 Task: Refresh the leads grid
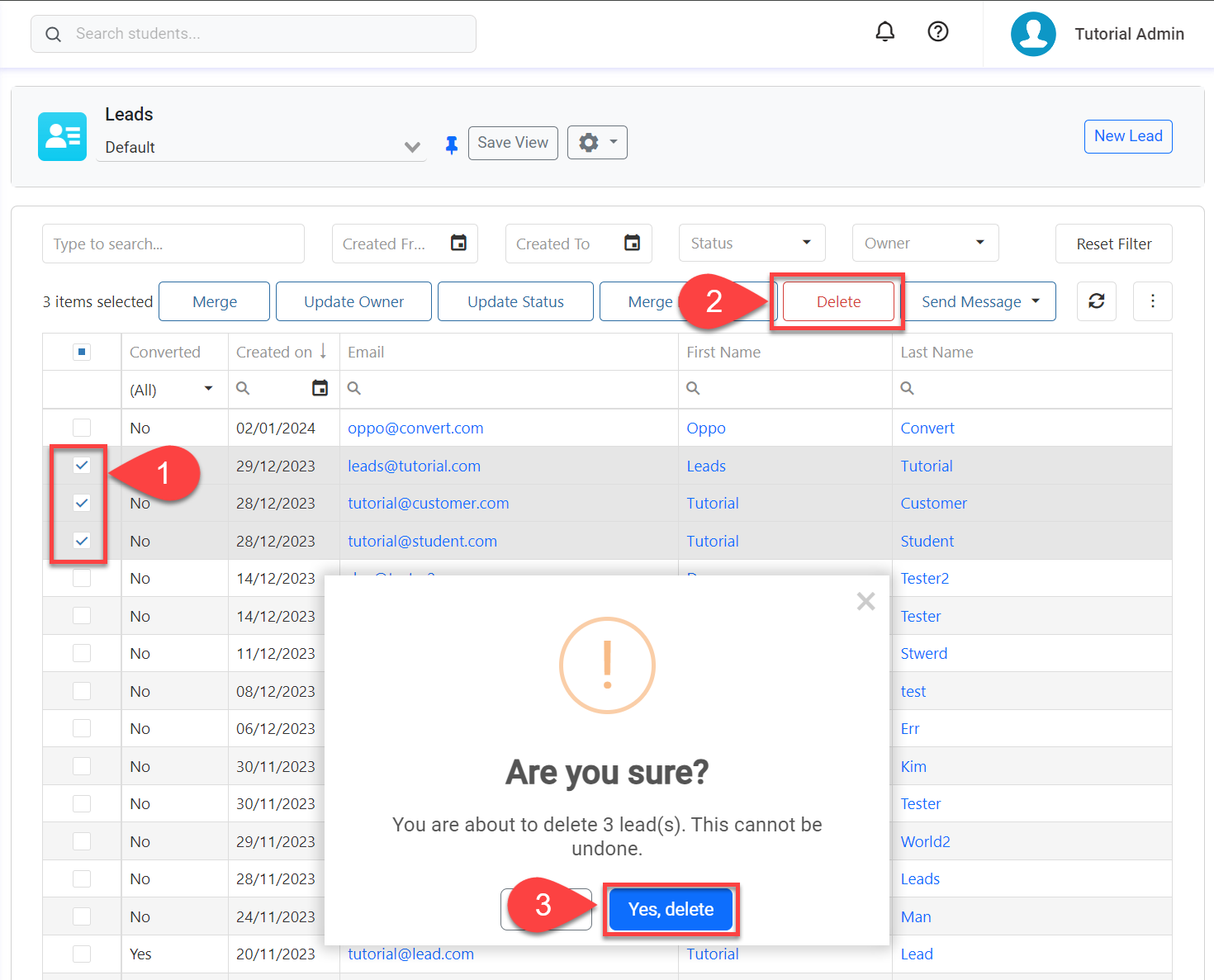click(x=1097, y=301)
